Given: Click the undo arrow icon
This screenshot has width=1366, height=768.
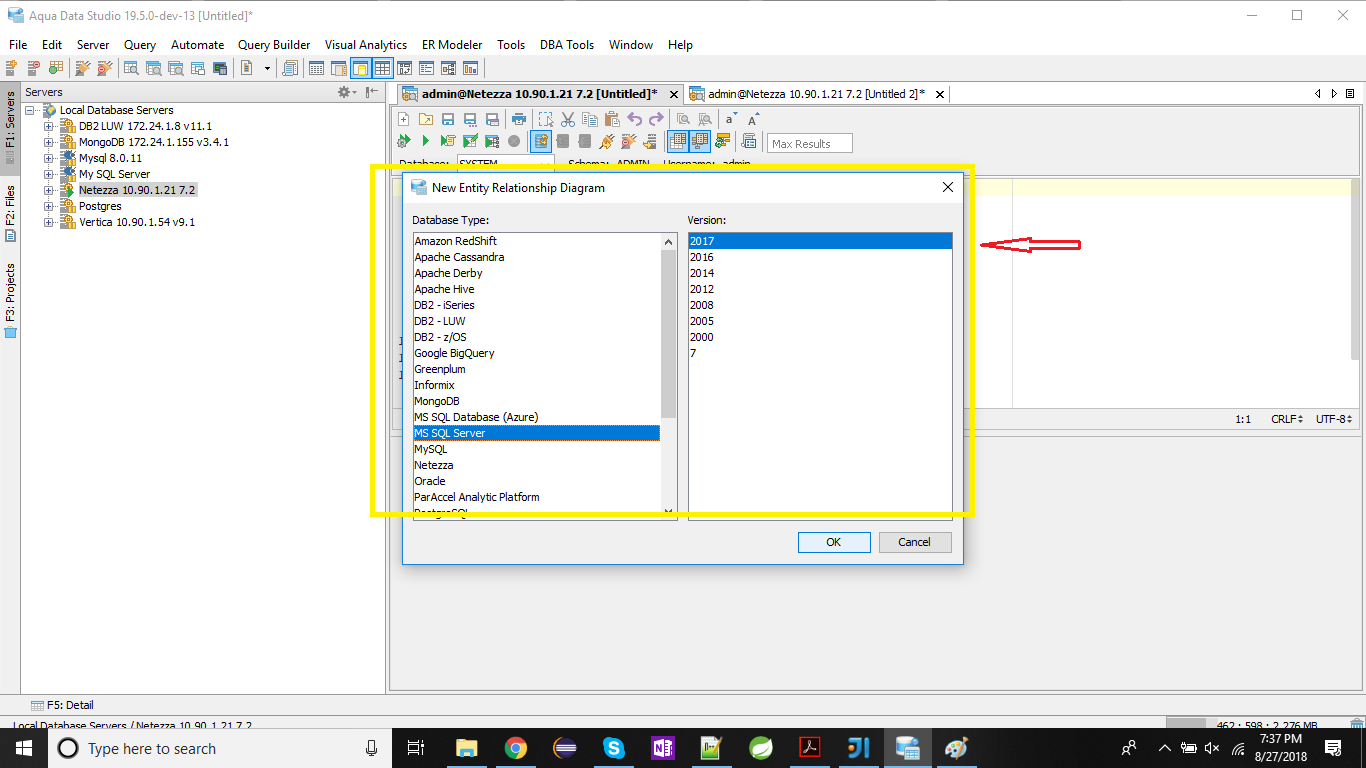Looking at the screenshot, I should (635, 119).
